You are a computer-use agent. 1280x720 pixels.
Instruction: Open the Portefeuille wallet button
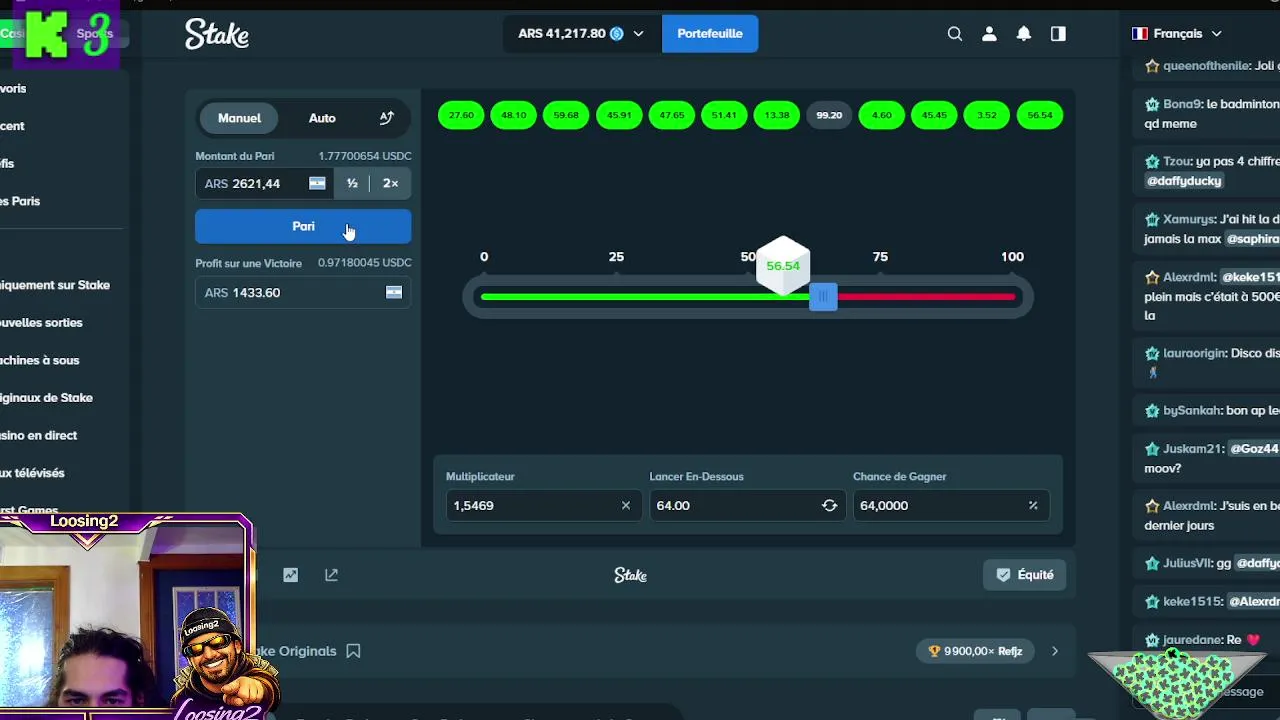pos(710,34)
